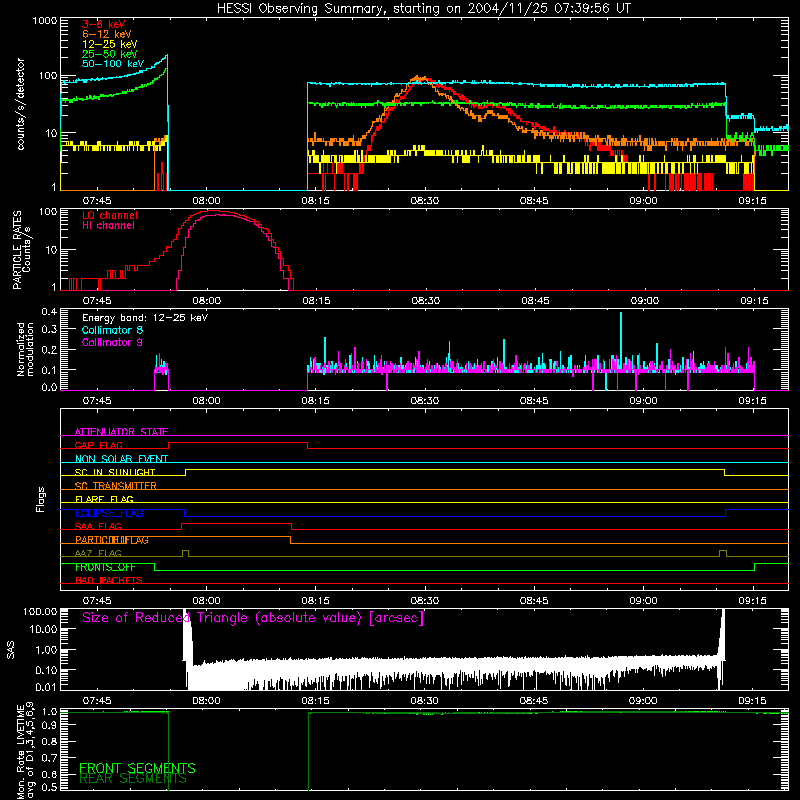Click 07:45 label under the modulation plot

97,401
